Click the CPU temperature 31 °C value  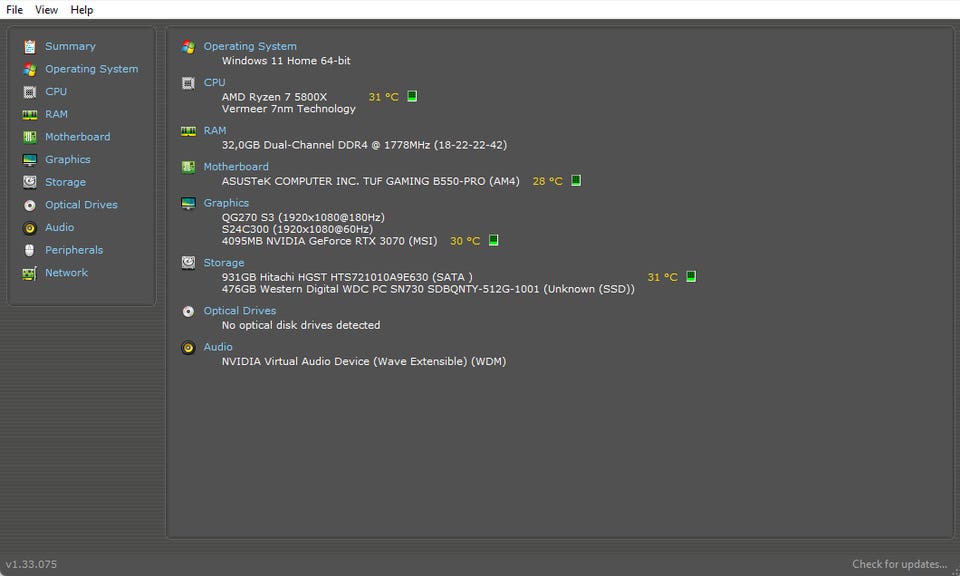point(383,97)
